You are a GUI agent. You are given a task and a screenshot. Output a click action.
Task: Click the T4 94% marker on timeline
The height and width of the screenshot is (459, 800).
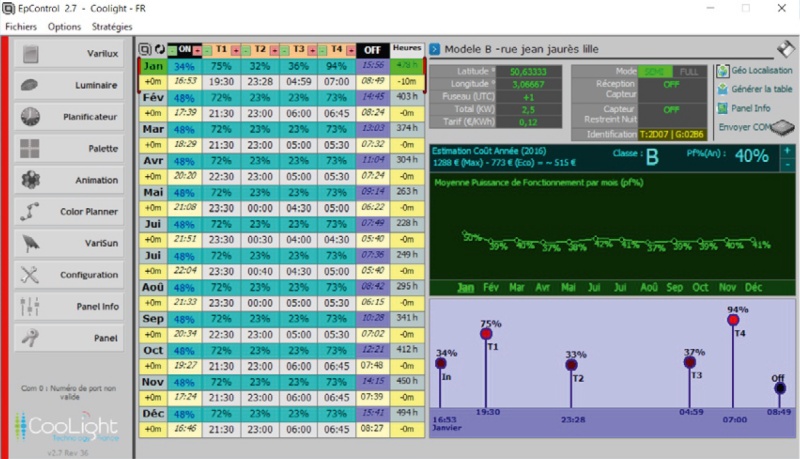733,320
